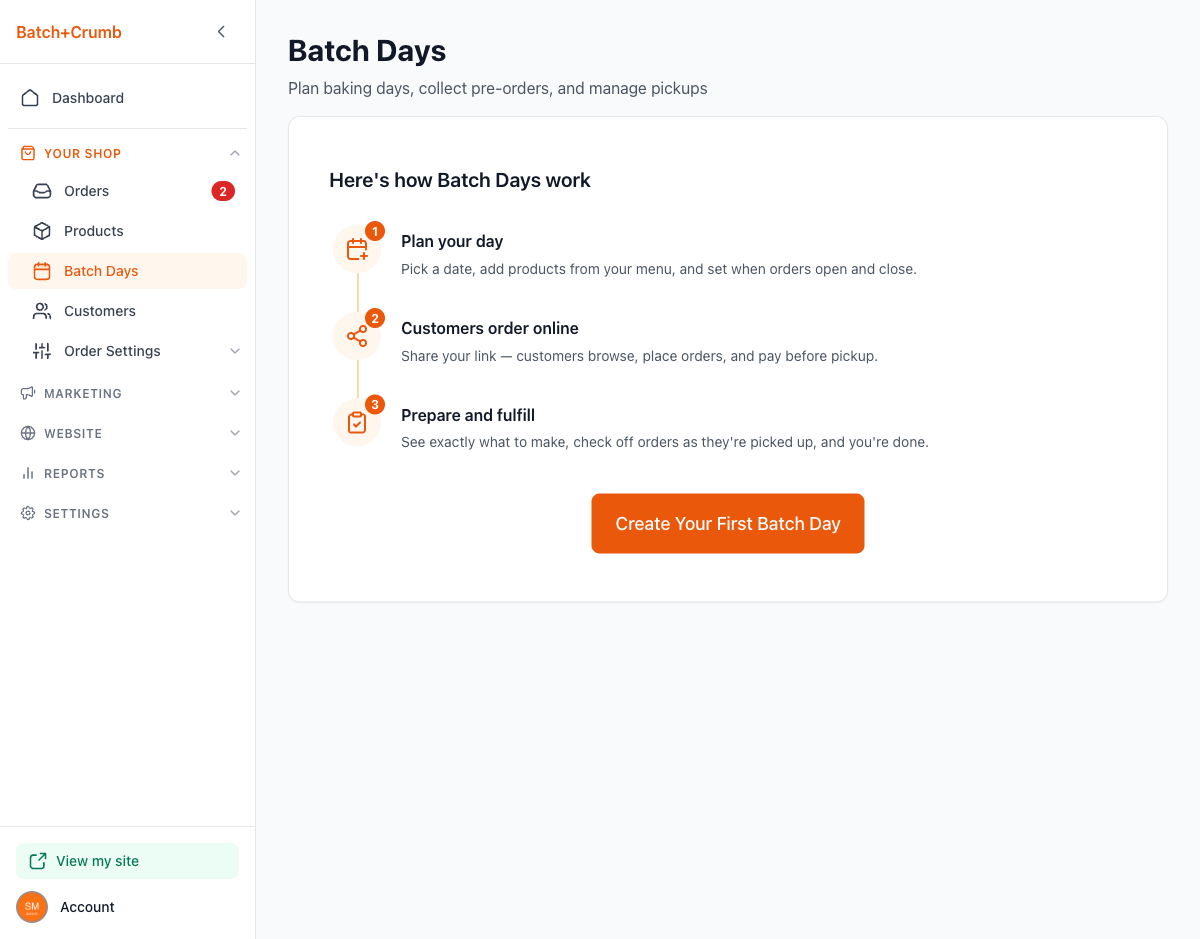Click the Orders inbox icon
The height and width of the screenshot is (939, 1200).
42,191
